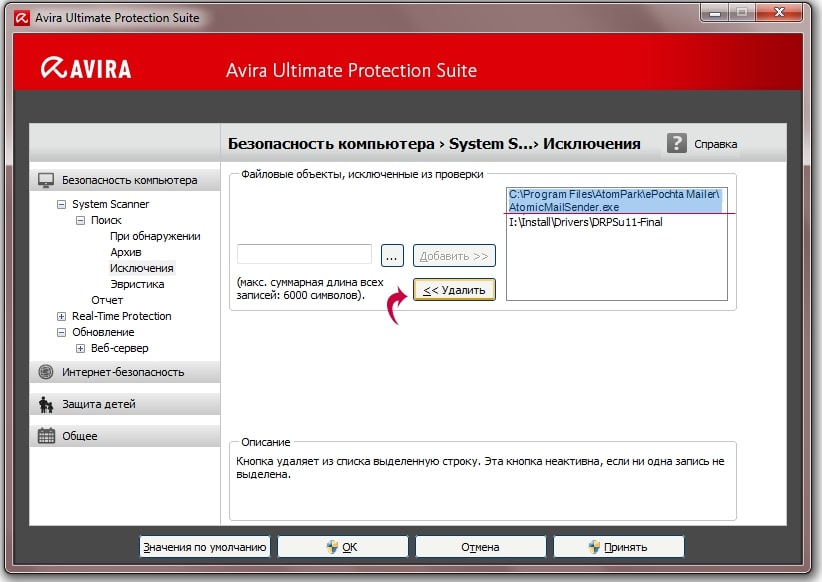The height and width of the screenshot is (582, 822).
Task: Click the Добавить >> button
Action: pyautogui.click(x=454, y=256)
